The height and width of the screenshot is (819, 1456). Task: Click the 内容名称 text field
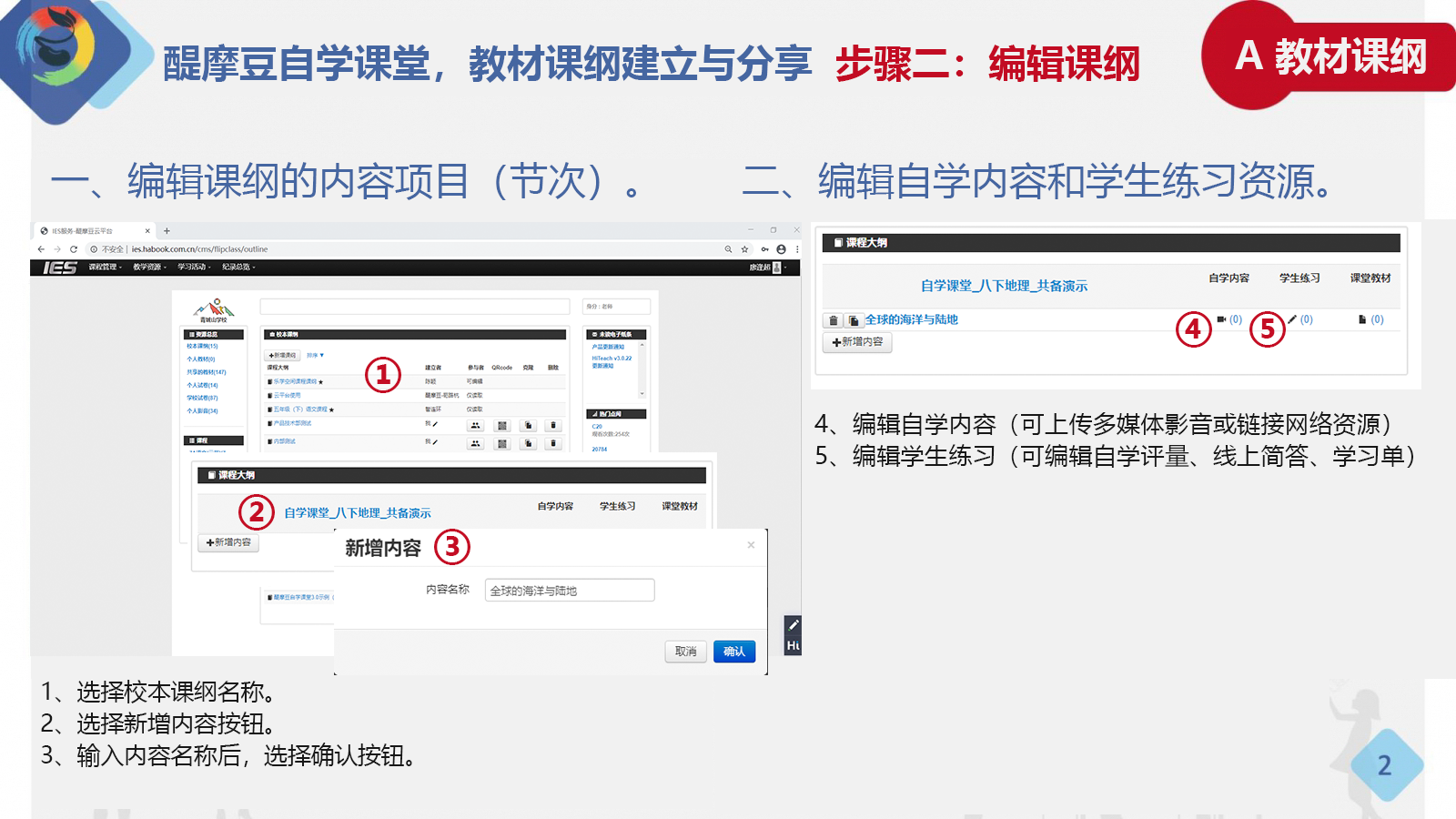(569, 591)
